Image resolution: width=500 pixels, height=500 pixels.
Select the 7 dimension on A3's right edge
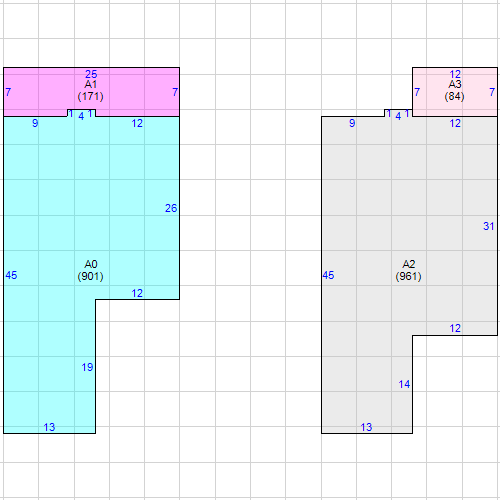tap(492, 92)
